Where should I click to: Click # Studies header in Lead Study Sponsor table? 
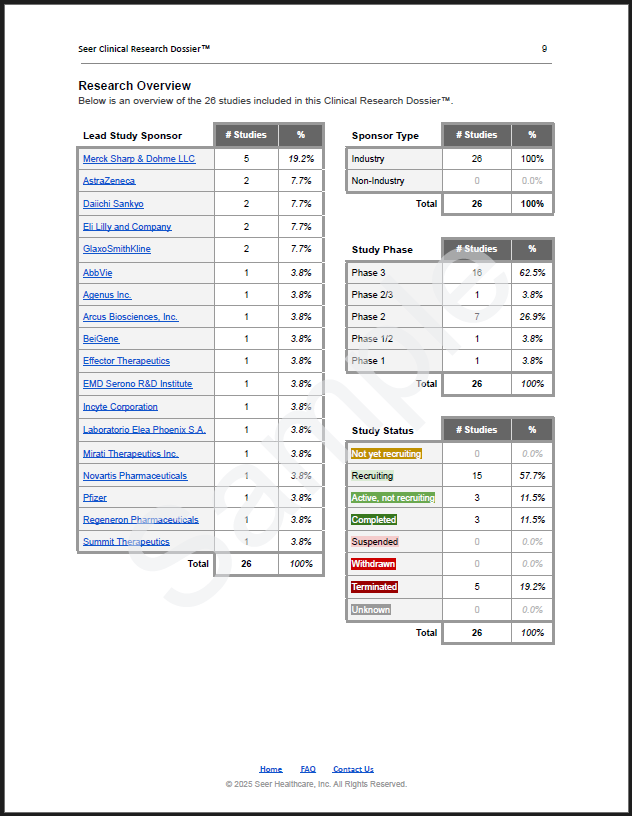tap(246, 135)
